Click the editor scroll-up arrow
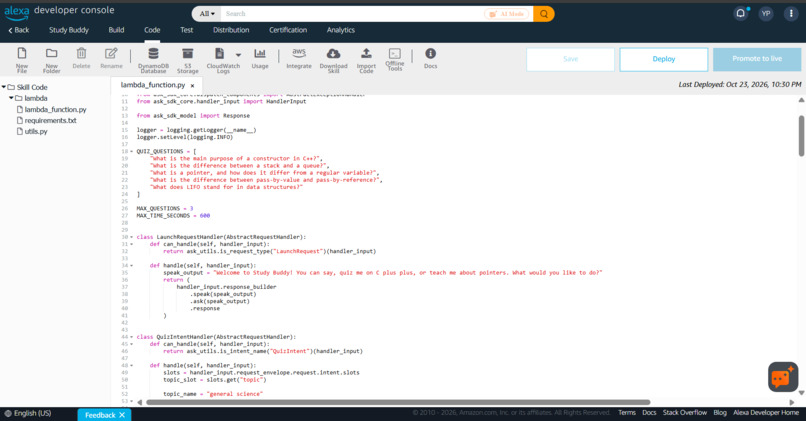 click(801, 100)
